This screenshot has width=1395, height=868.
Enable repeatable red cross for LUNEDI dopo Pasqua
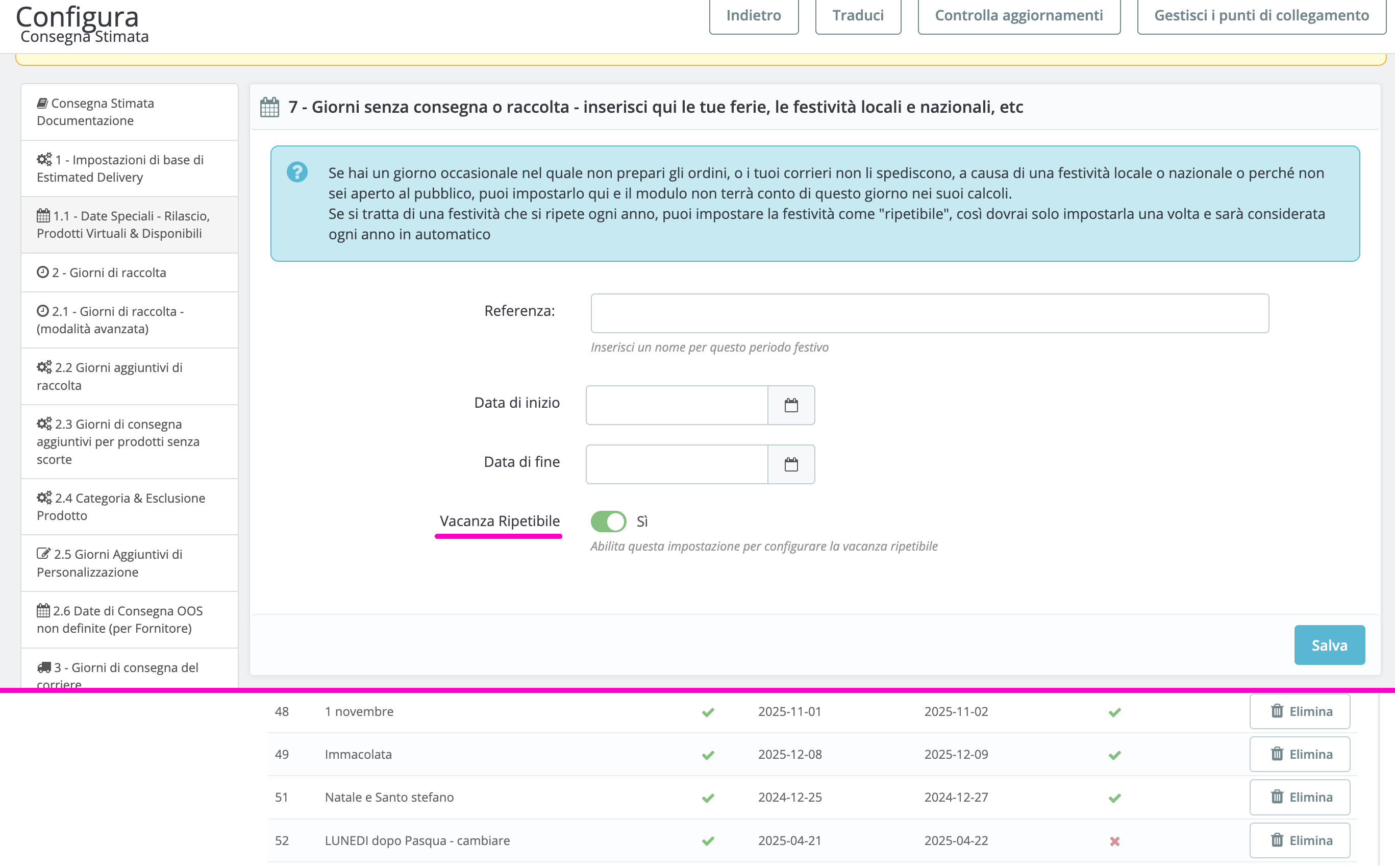1114,841
